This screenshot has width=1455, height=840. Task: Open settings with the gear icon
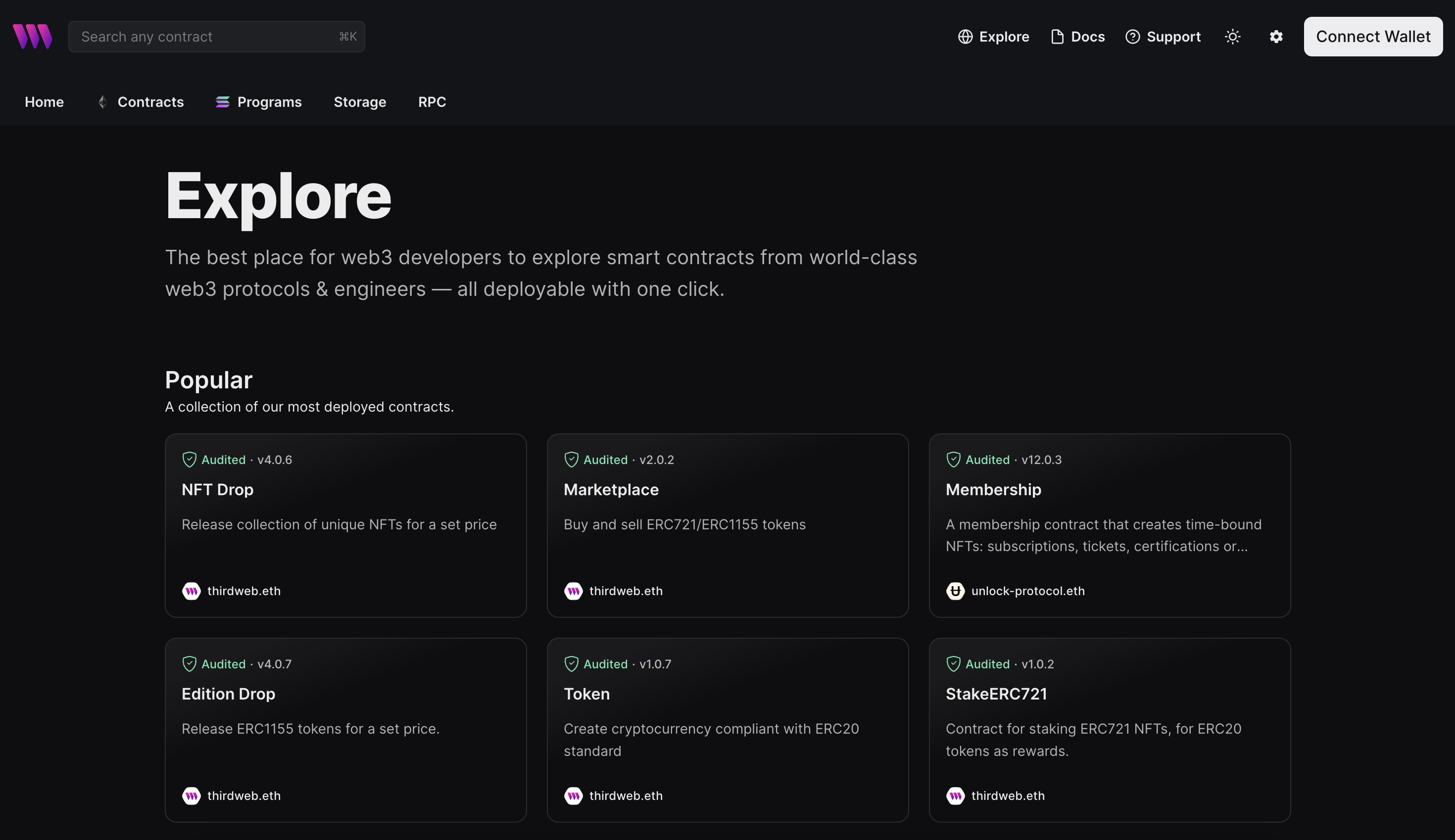click(1275, 36)
